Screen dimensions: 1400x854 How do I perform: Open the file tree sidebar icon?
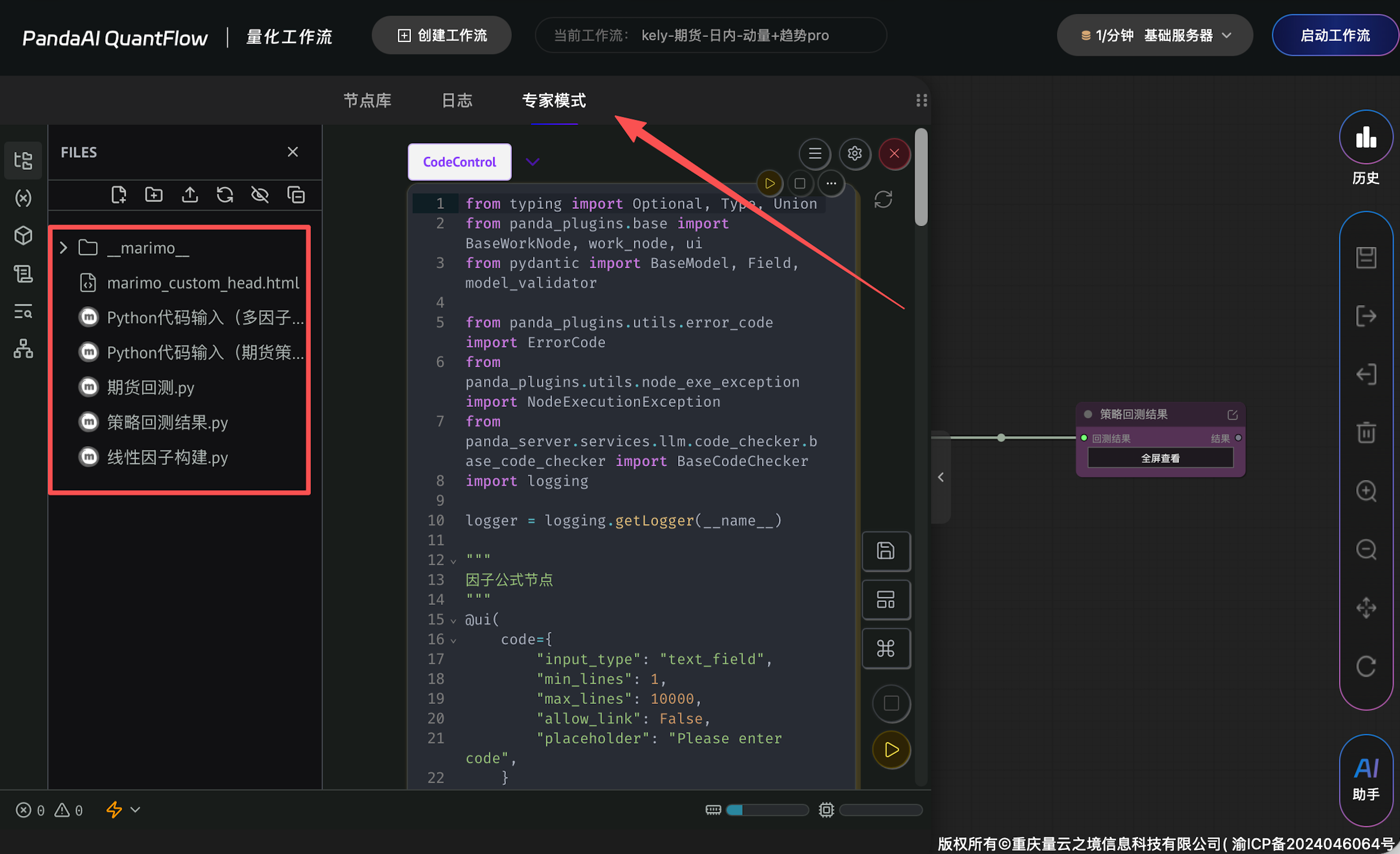[23, 160]
